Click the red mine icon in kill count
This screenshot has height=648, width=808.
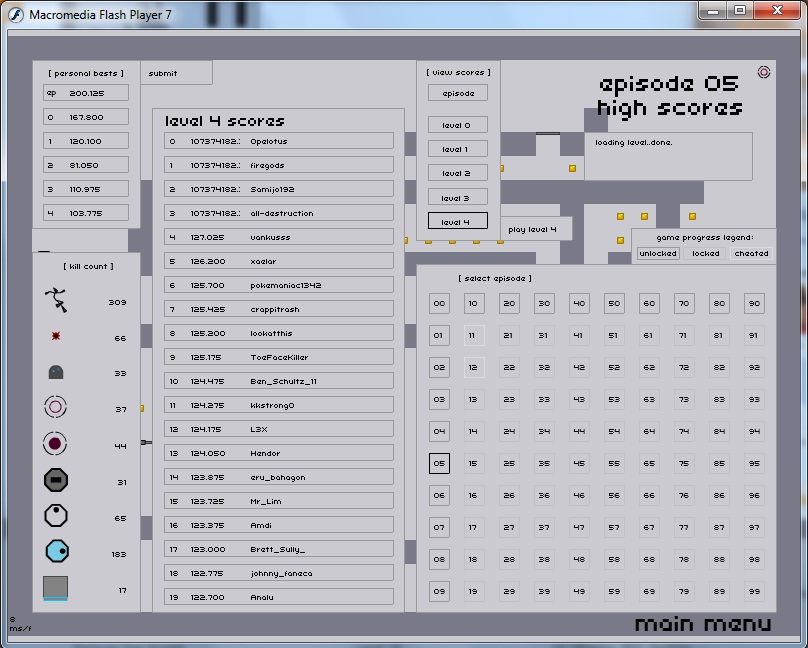(x=56, y=337)
